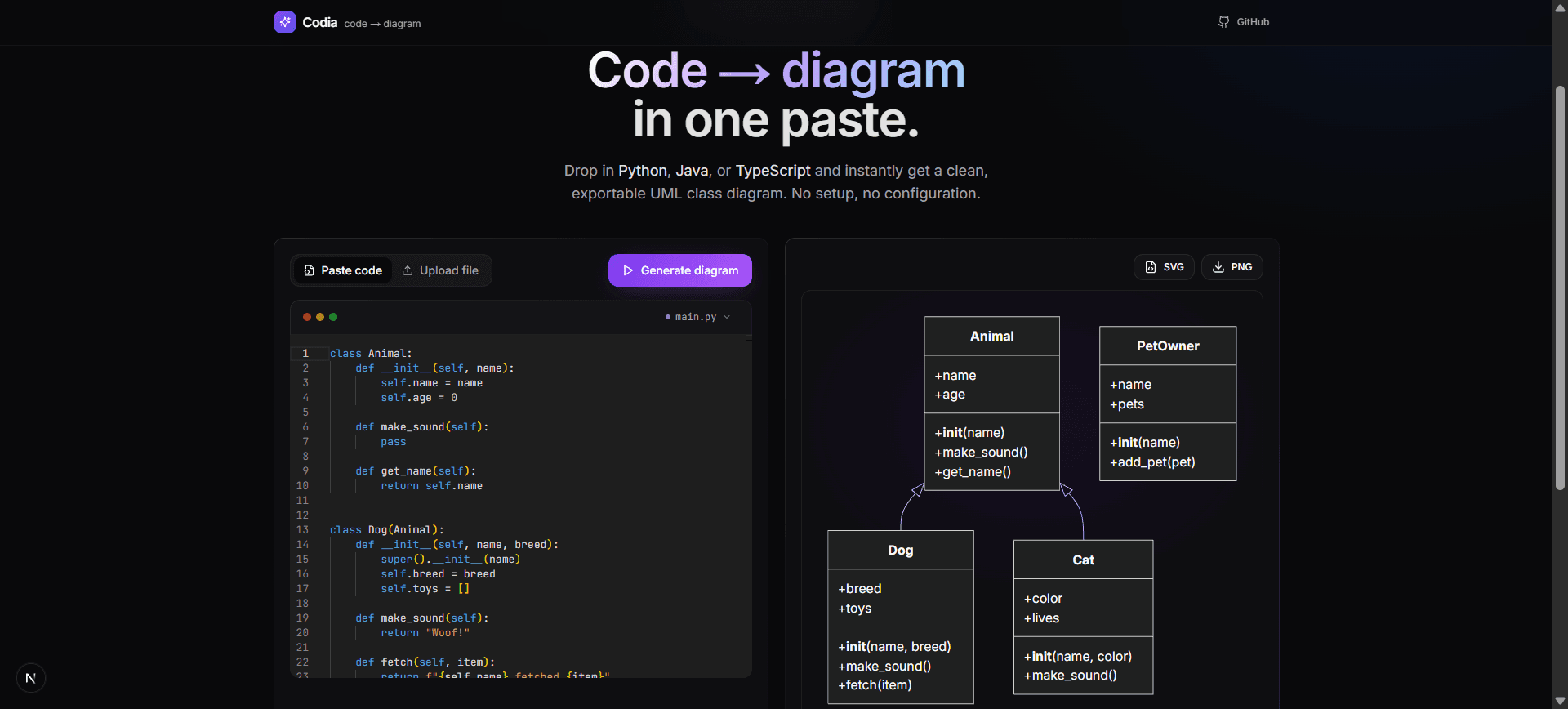
Task: Click code line 'self.toys = []'
Action: (x=425, y=589)
